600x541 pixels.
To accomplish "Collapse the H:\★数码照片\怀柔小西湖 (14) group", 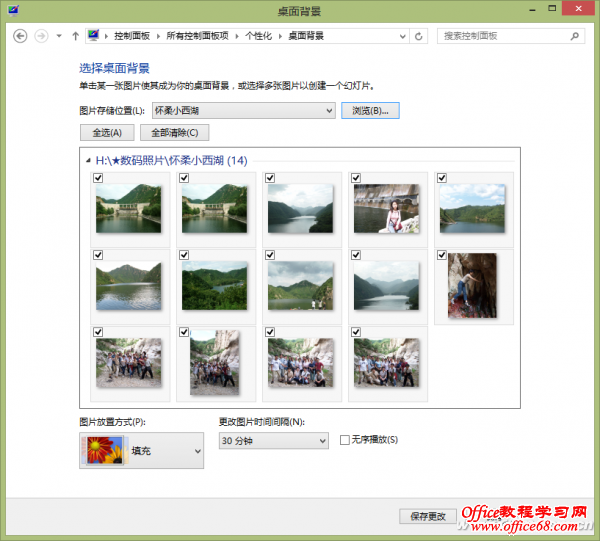I will pos(88,161).
